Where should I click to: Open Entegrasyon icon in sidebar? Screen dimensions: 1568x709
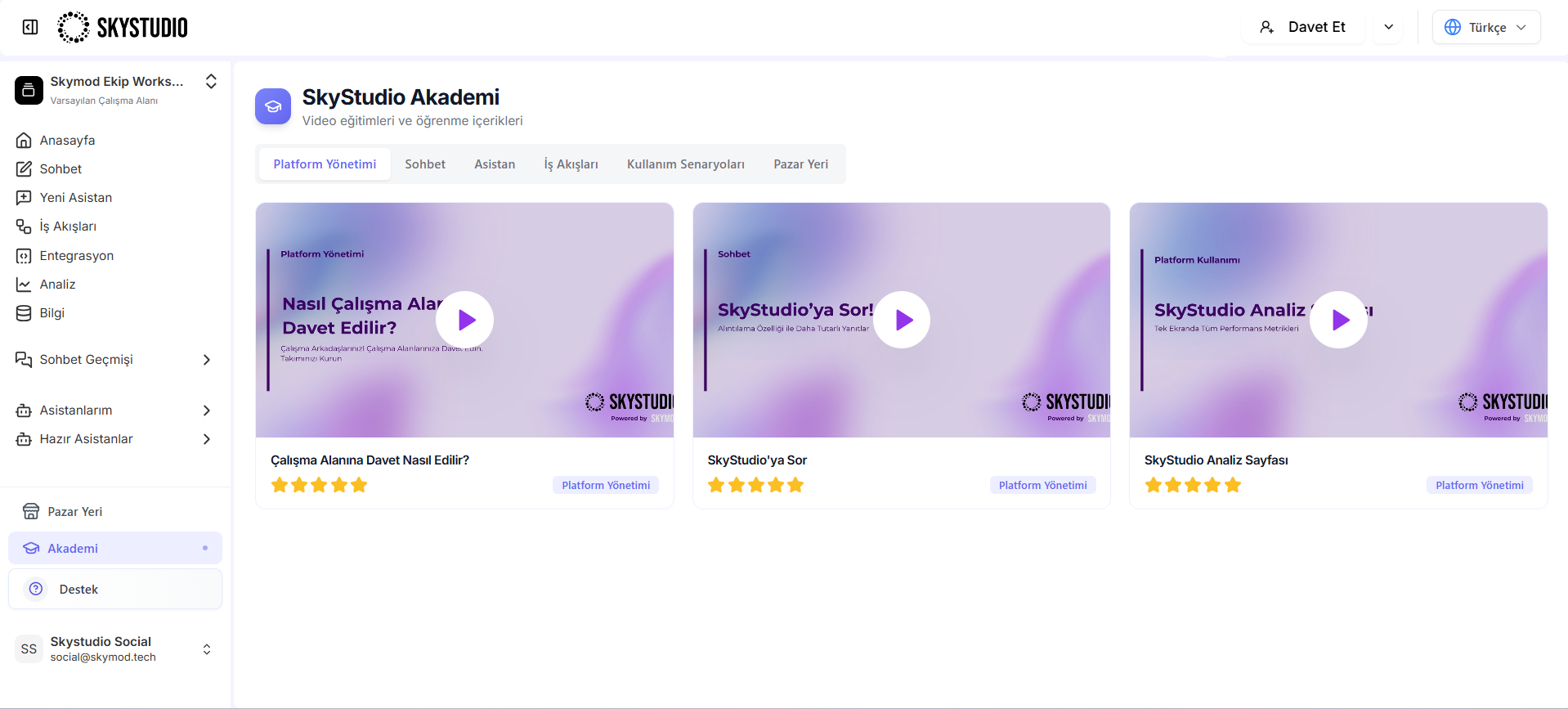[24, 256]
